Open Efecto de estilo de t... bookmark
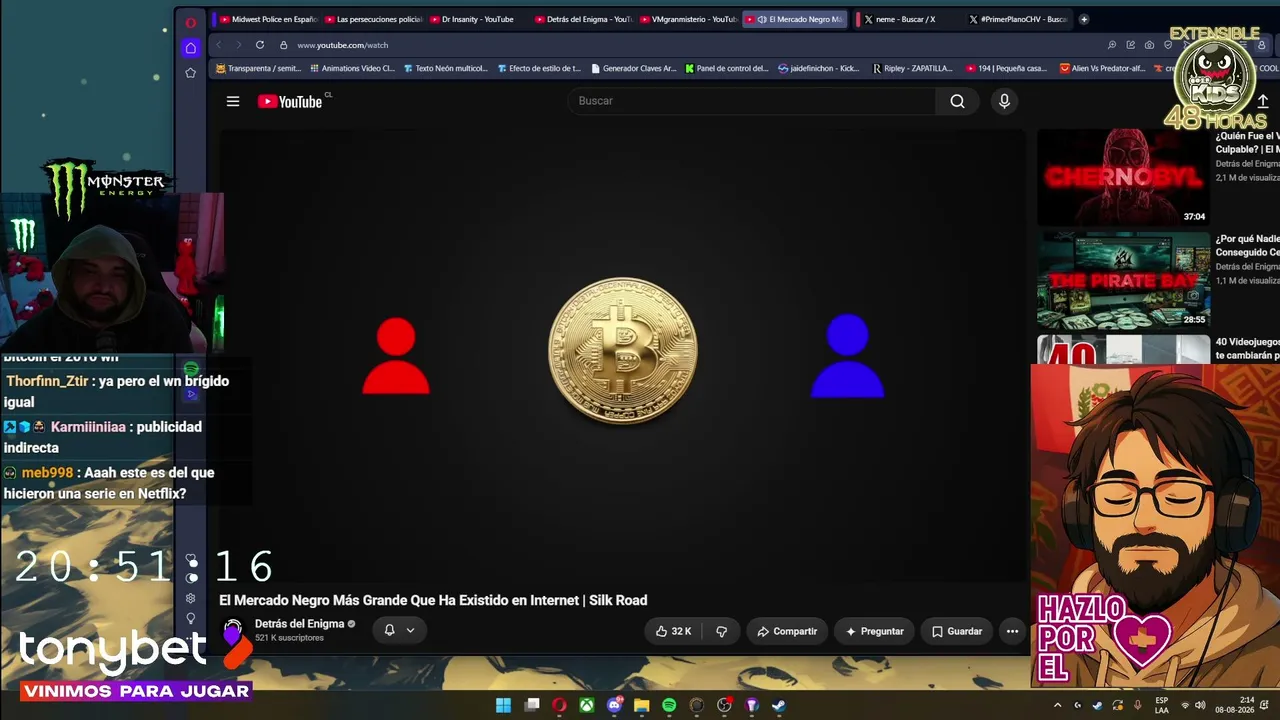This screenshot has height=720, width=1280. [x=539, y=69]
